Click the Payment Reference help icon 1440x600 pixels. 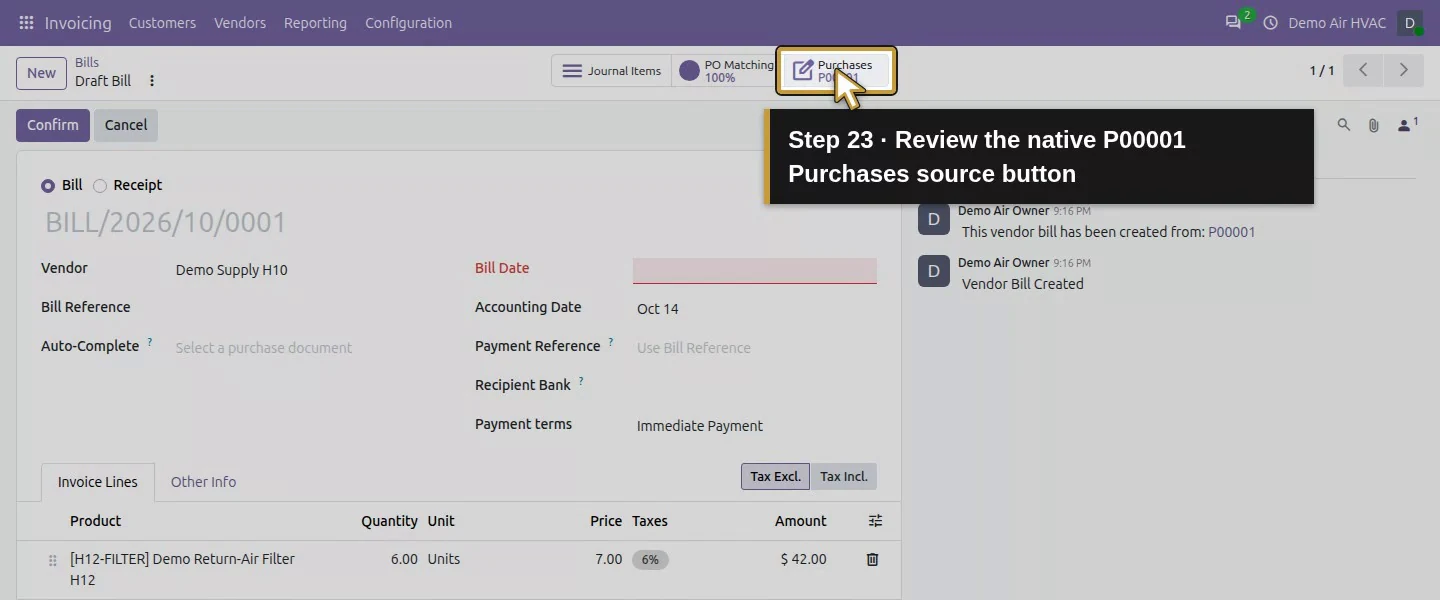611,342
